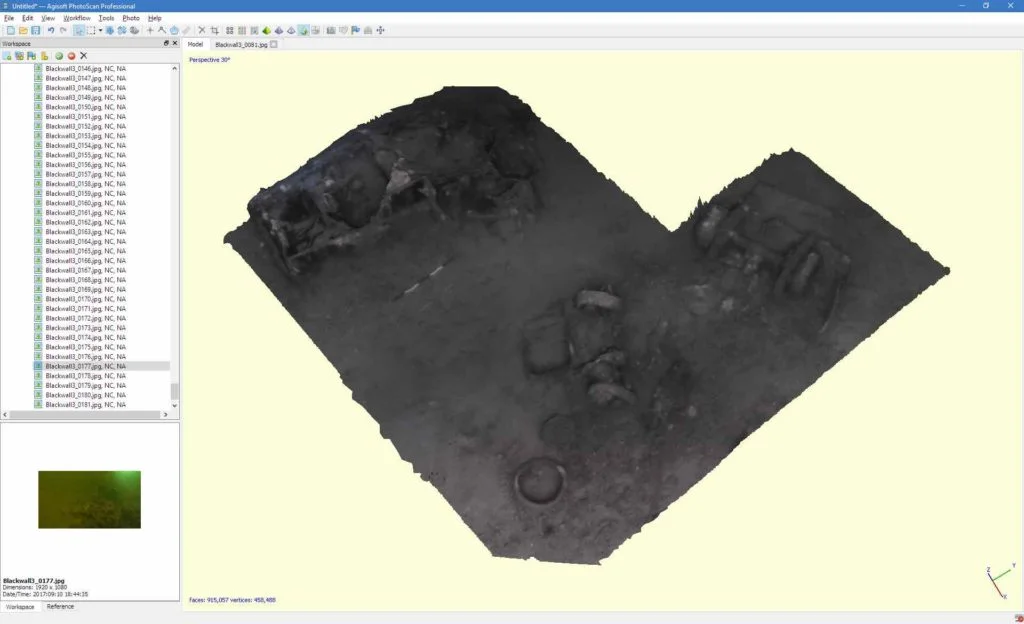Open the File menu

pyautogui.click(x=9, y=18)
